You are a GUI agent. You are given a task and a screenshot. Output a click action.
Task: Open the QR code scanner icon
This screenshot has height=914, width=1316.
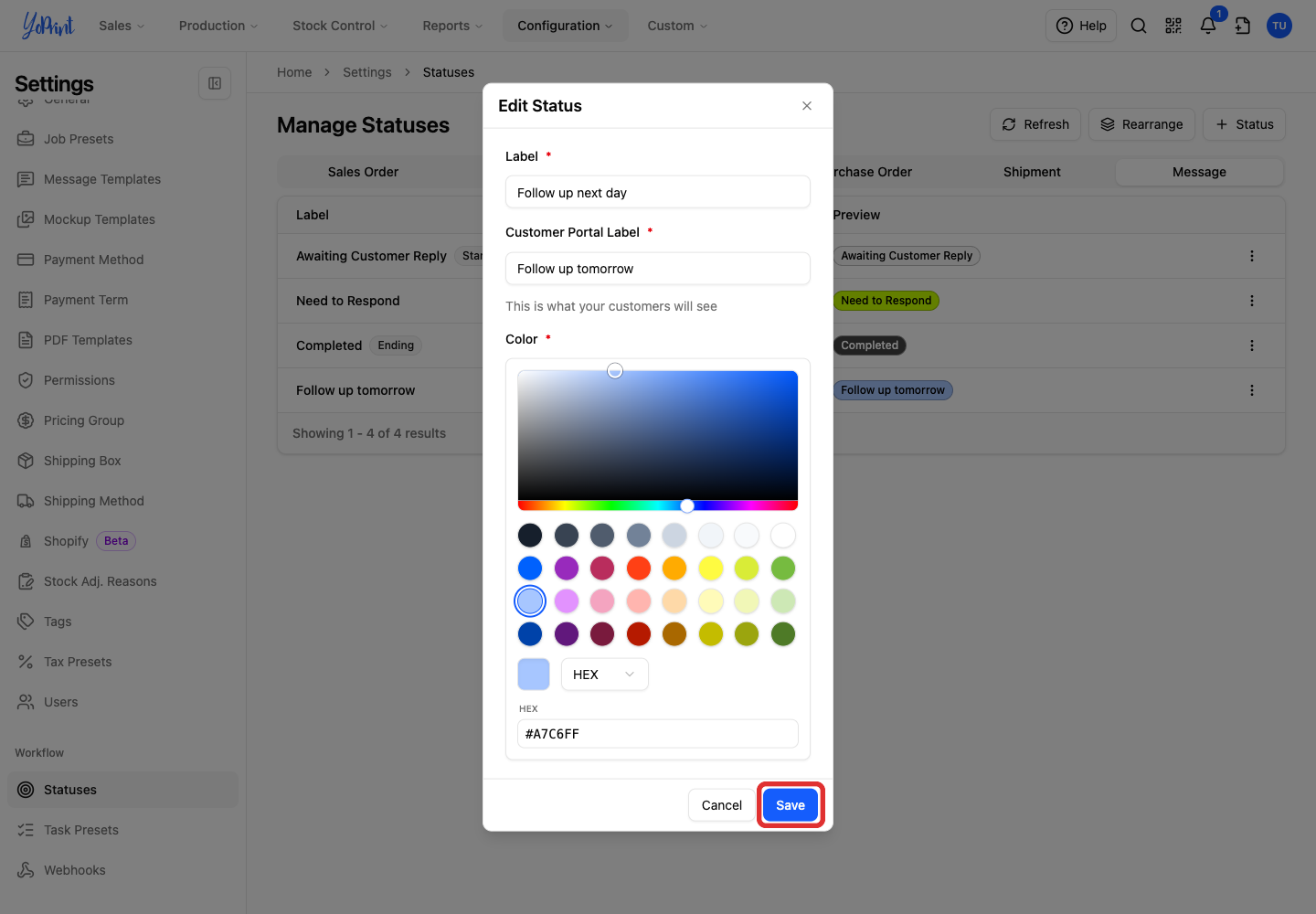(x=1173, y=26)
